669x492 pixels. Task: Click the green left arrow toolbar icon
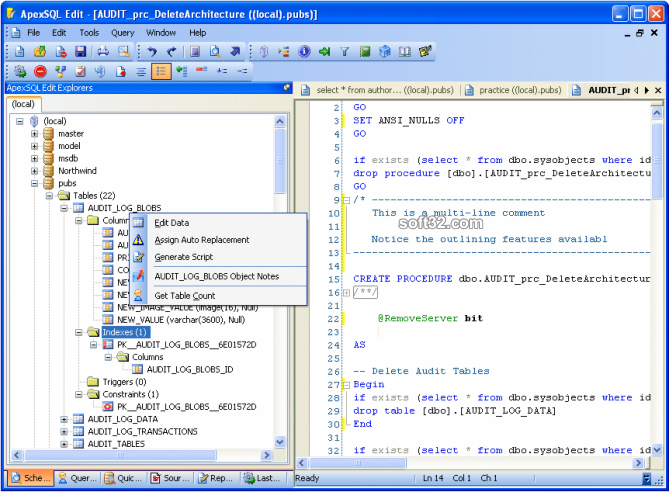[325, 52]
